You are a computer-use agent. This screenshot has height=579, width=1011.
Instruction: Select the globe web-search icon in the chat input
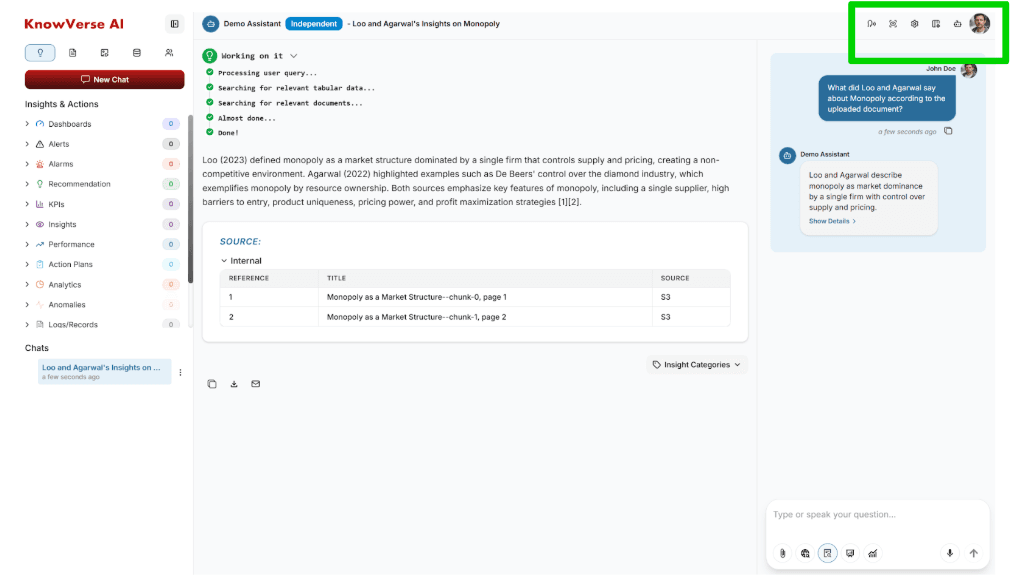pos(805,553)
